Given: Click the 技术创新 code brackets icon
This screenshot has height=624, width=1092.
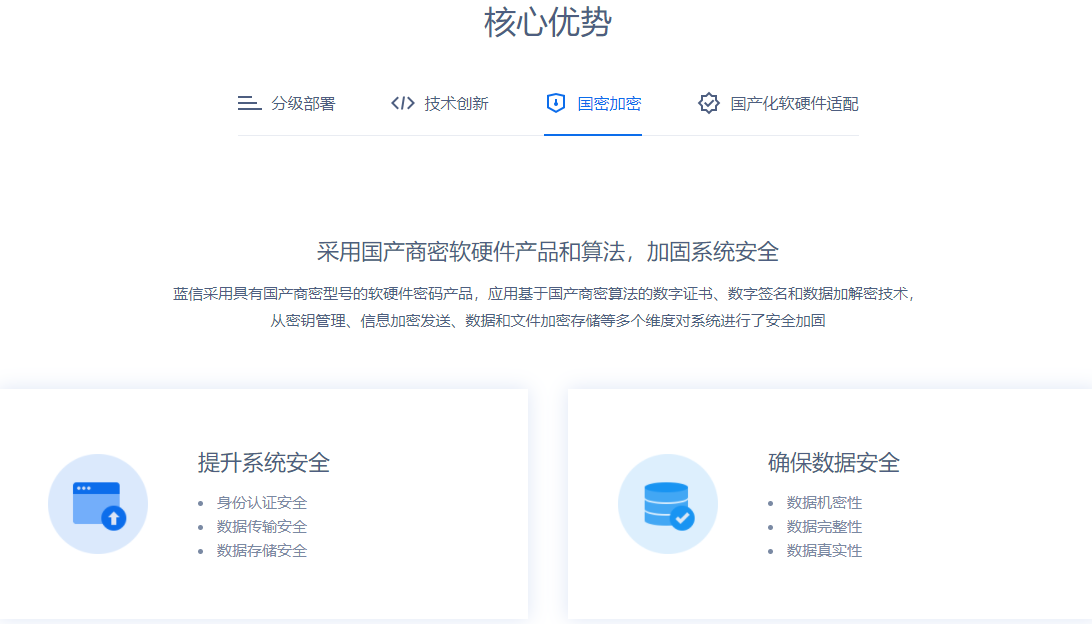Looking at the screenshot, I should pyautogui.click(x=402, y=103).
